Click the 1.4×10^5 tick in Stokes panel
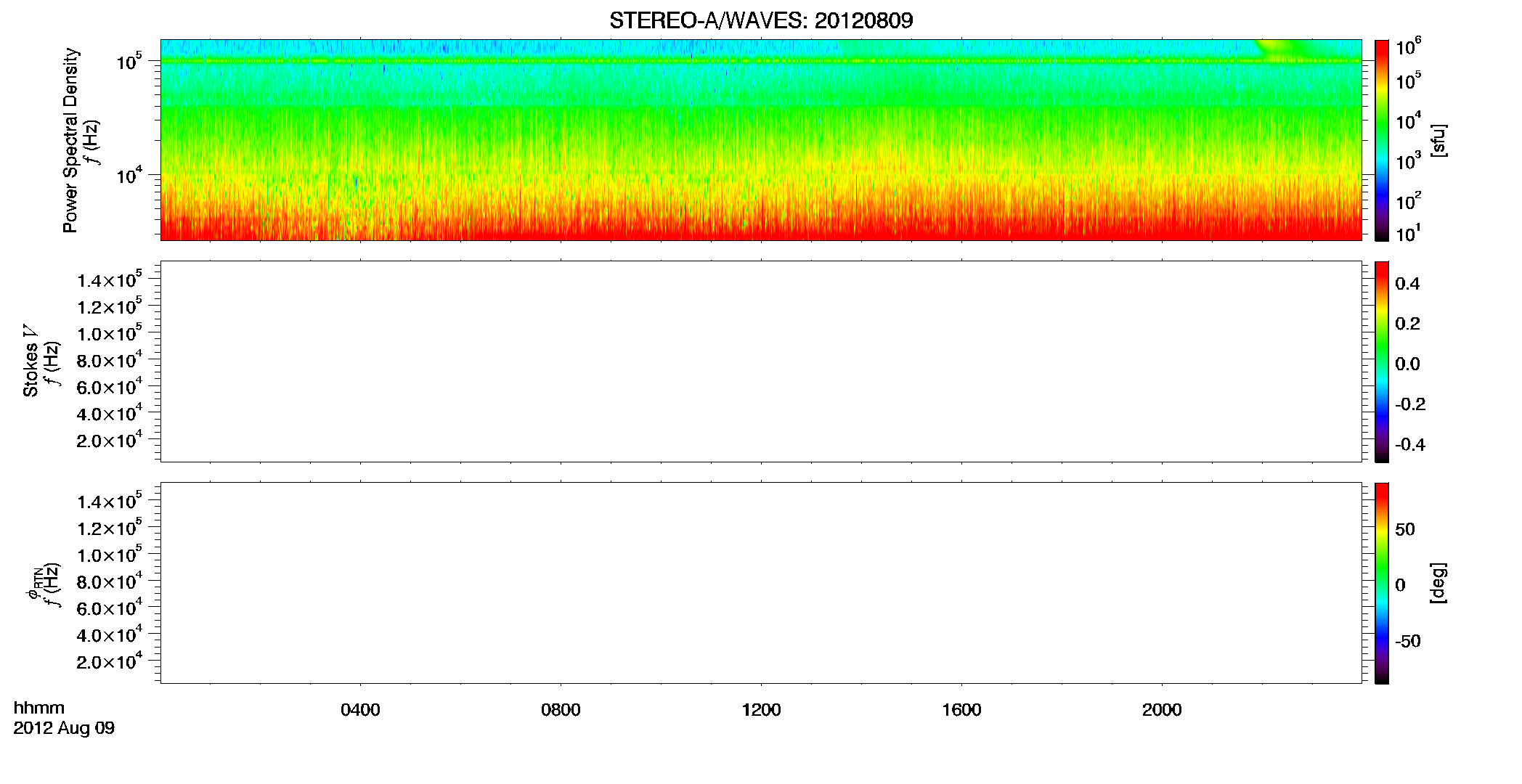Screen dimensions: 1522x784 (109, 279)
